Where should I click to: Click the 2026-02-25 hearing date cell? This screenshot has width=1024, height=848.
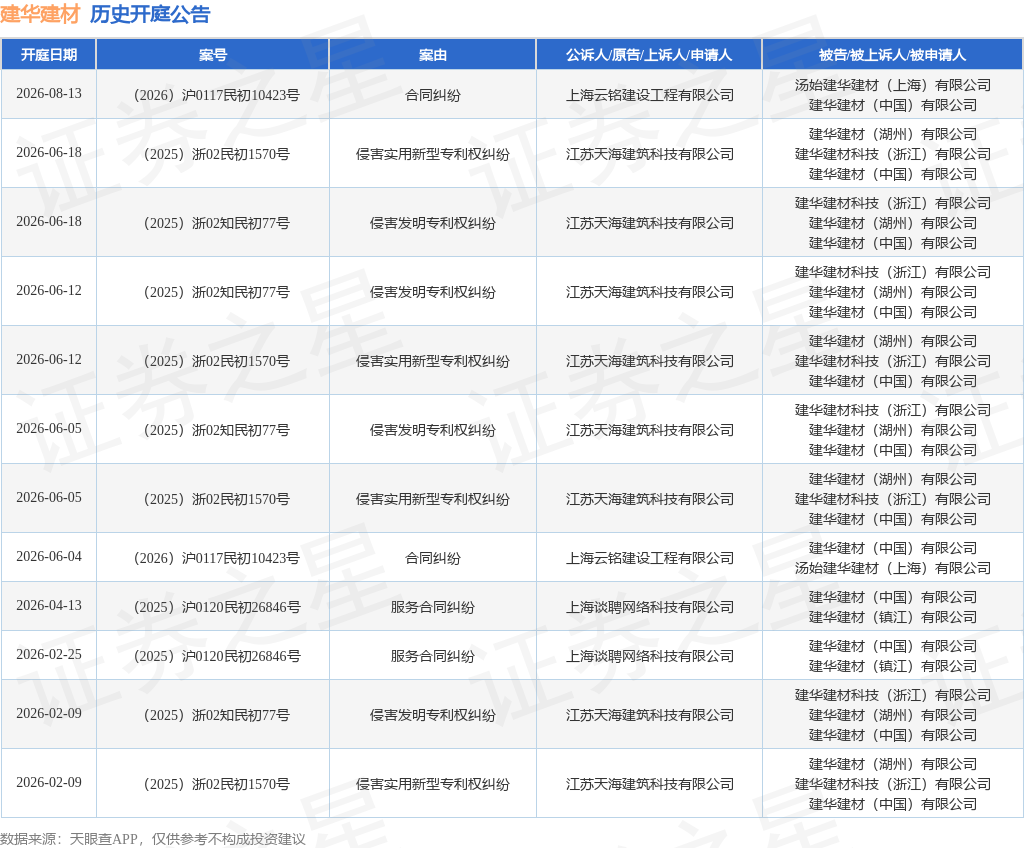click(x=49, y=655)
